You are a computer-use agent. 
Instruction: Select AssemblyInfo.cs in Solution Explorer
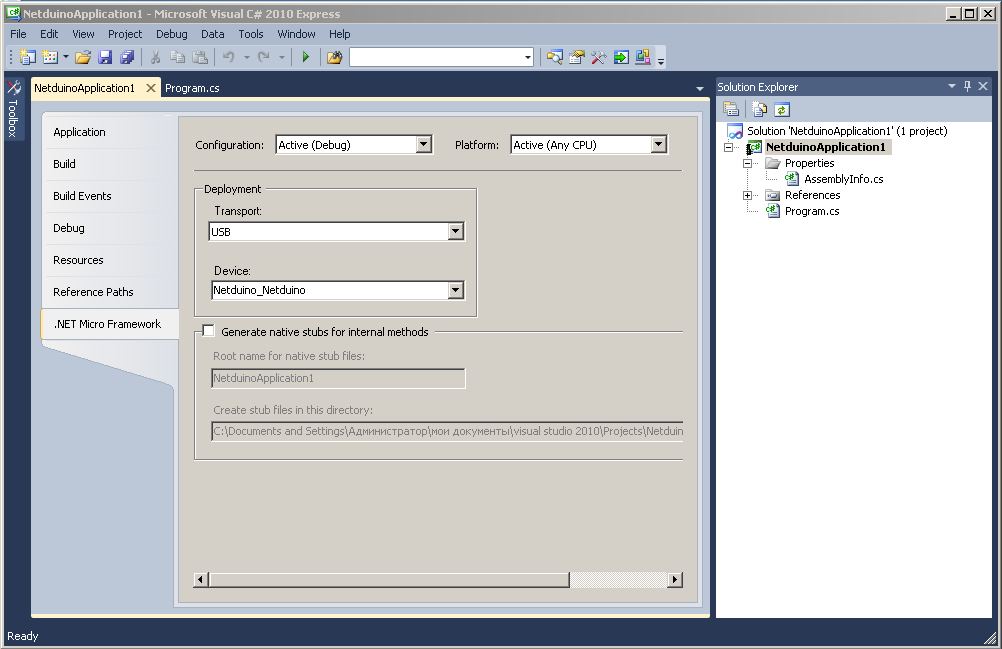[844, 179]
